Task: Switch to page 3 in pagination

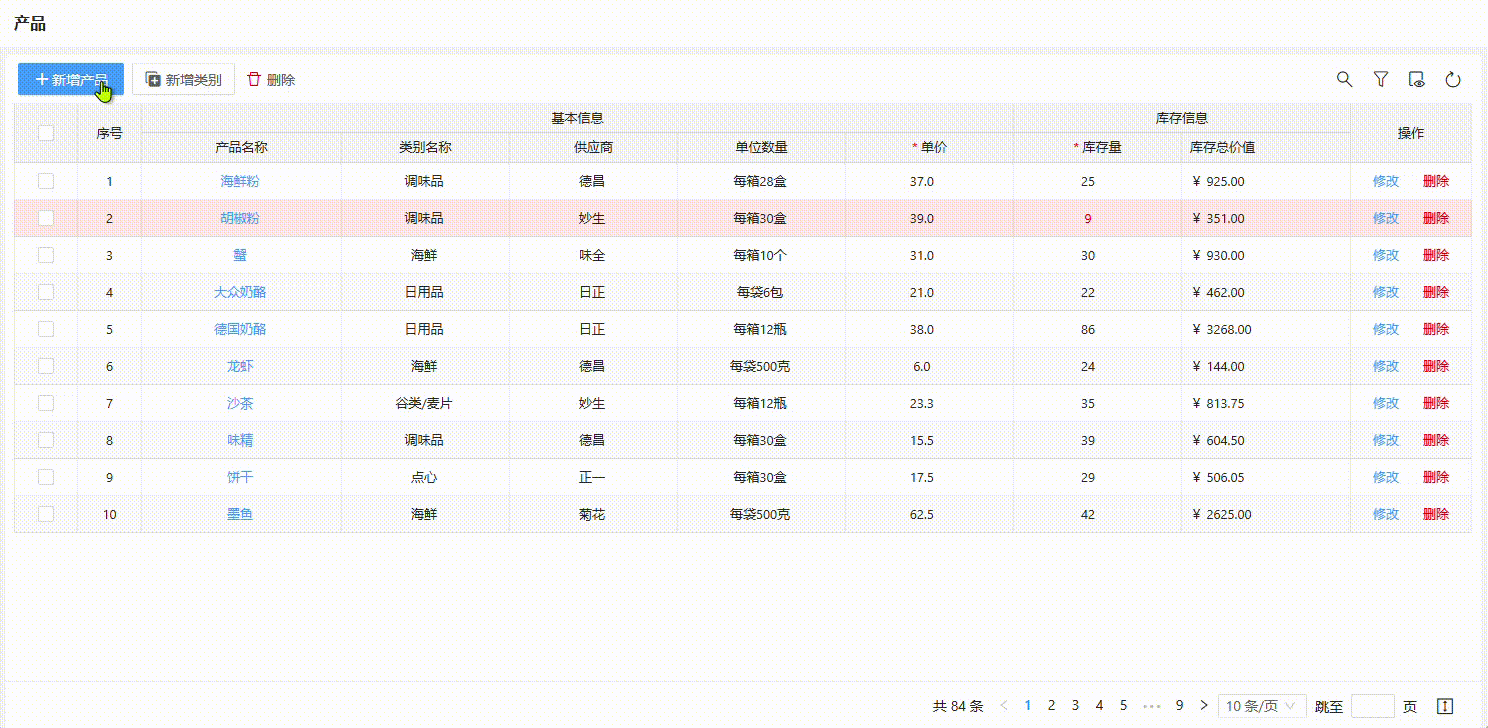Action: coord(1076,706)
